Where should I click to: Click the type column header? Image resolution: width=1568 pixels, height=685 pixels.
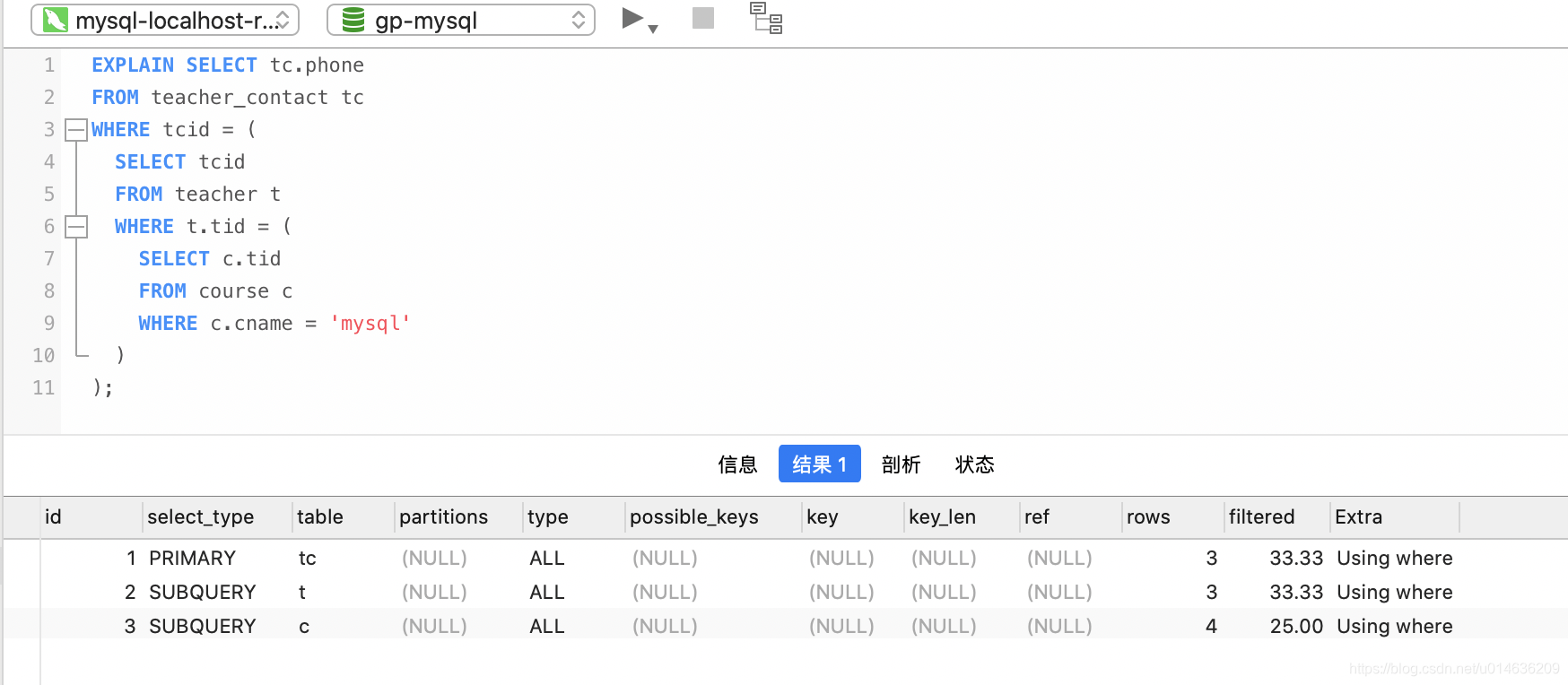(x=574, y=517)
